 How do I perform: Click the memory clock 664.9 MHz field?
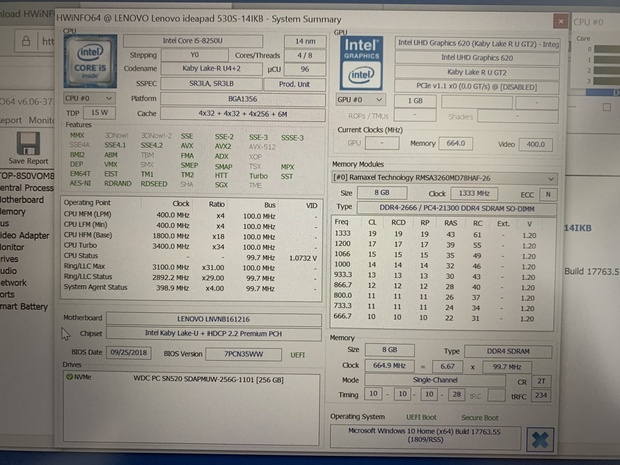coord(389,366)
